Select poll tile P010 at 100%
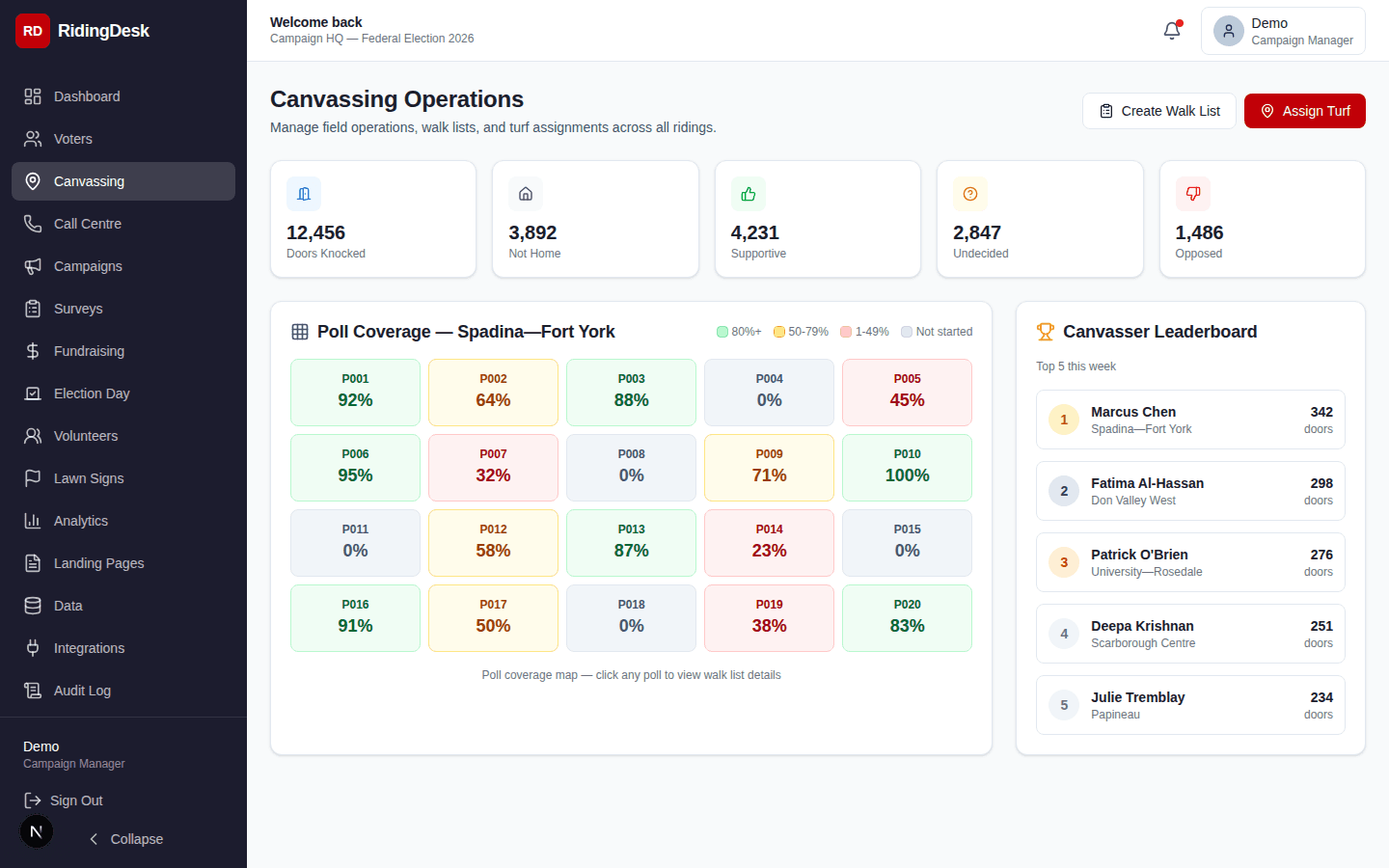The image size is (1389, 868). point(907,467)
